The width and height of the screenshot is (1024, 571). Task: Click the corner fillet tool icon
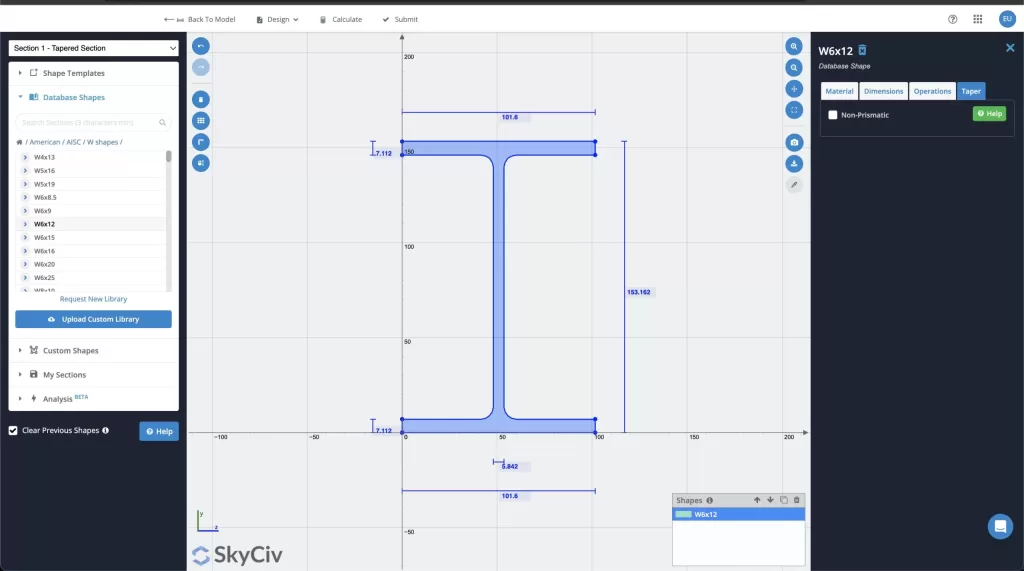pyautogui.click(x=200, y=142)
